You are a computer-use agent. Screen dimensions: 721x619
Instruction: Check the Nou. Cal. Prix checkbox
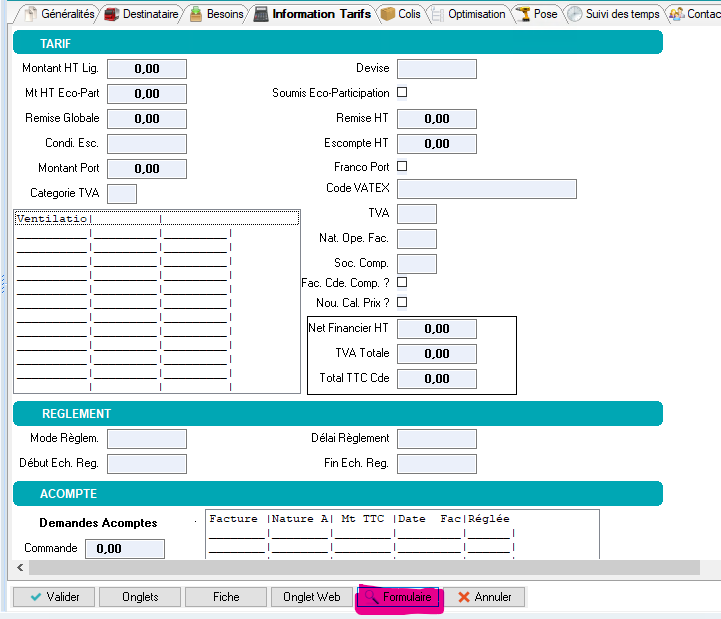pos(402,302)
